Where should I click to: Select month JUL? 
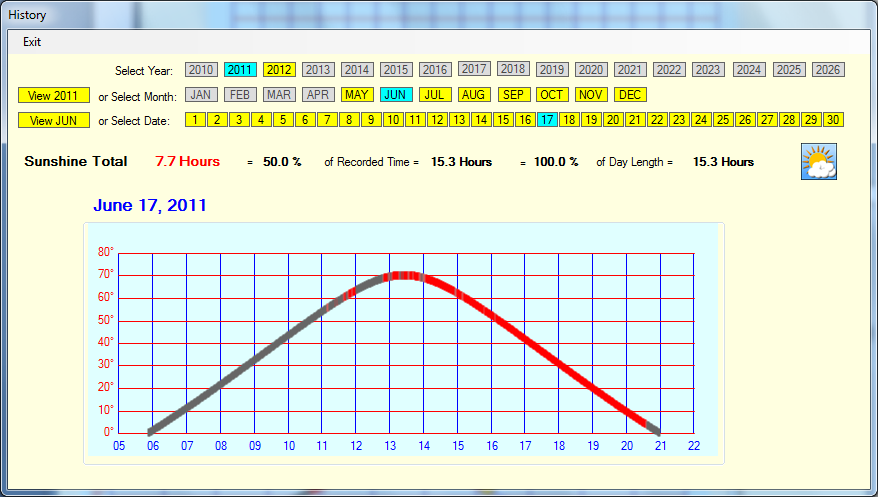435,95
